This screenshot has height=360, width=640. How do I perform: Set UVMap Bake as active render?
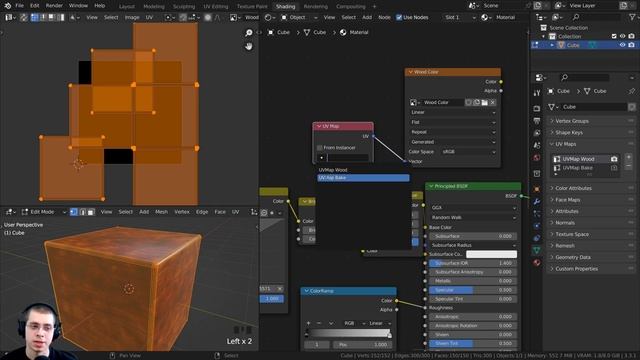(x=614, y=168)
